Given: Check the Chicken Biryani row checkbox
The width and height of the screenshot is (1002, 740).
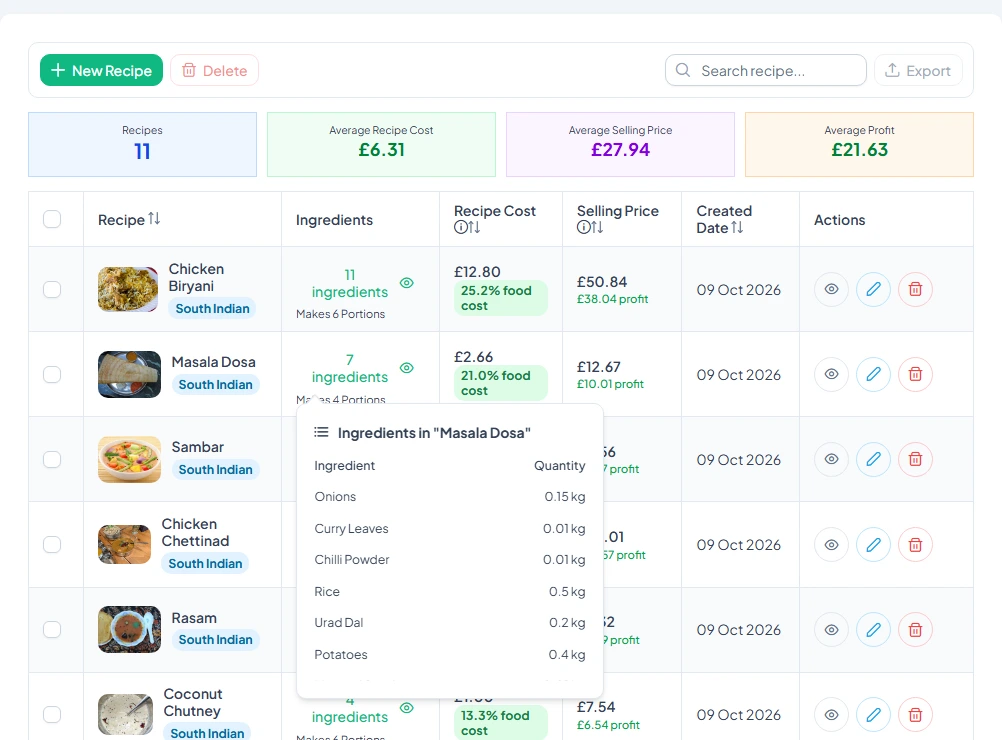Looking at the screenshot, I should 52,289.
